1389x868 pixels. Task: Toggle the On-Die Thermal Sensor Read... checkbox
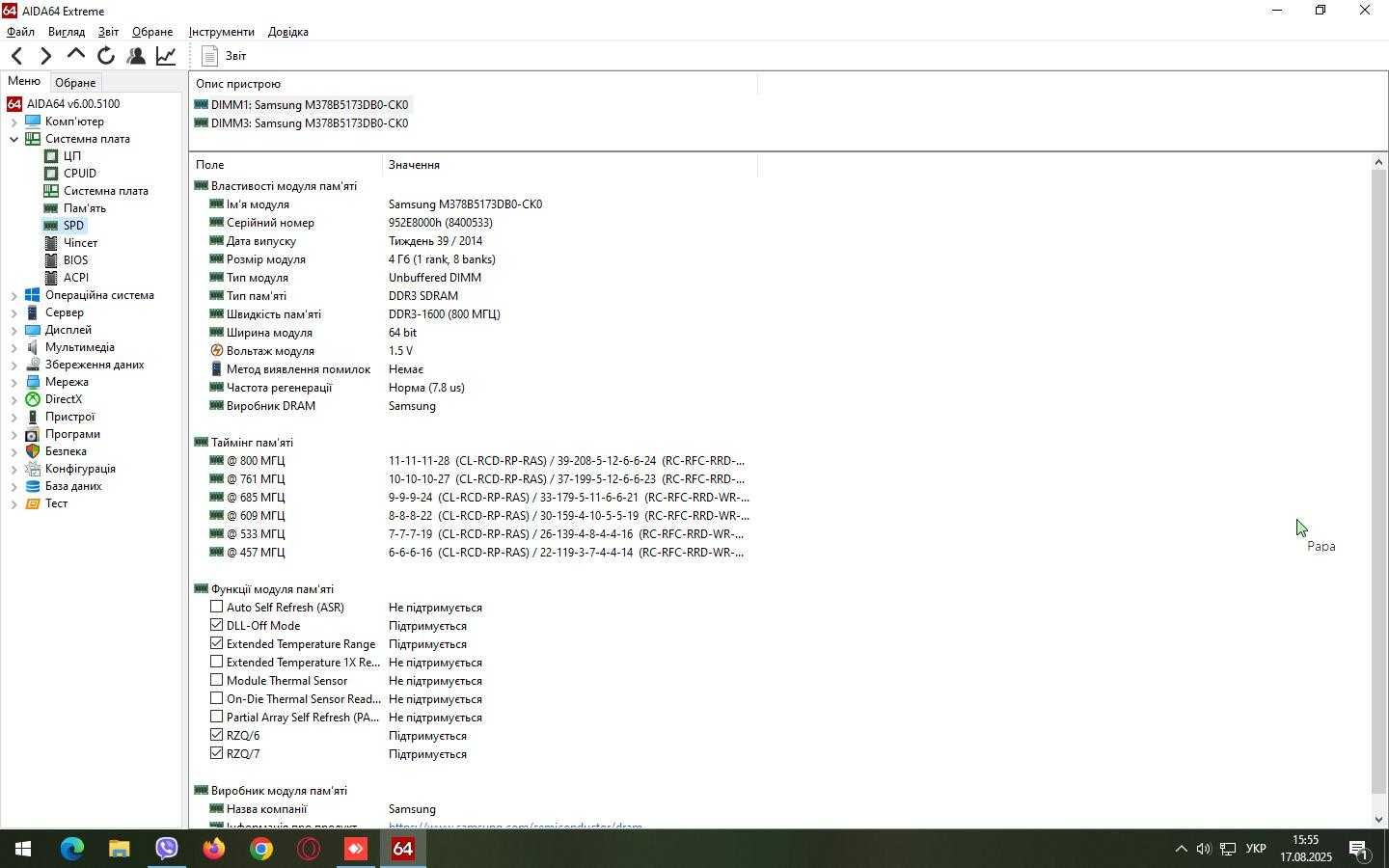(216, 698)
